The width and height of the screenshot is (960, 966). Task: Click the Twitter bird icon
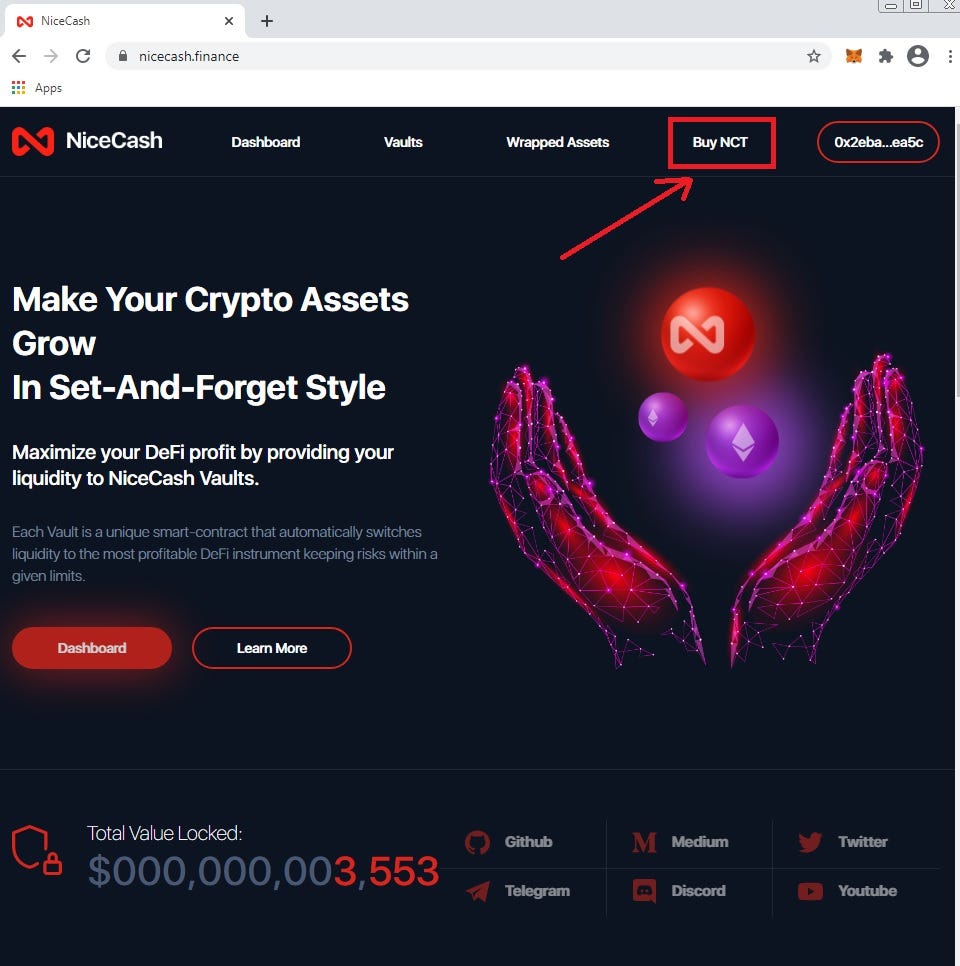click(810, 842)
